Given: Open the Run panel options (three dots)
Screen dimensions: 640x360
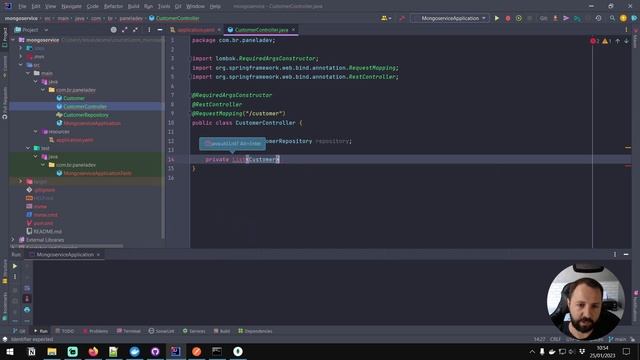Looking at the screenshot, I should (615, 254).
